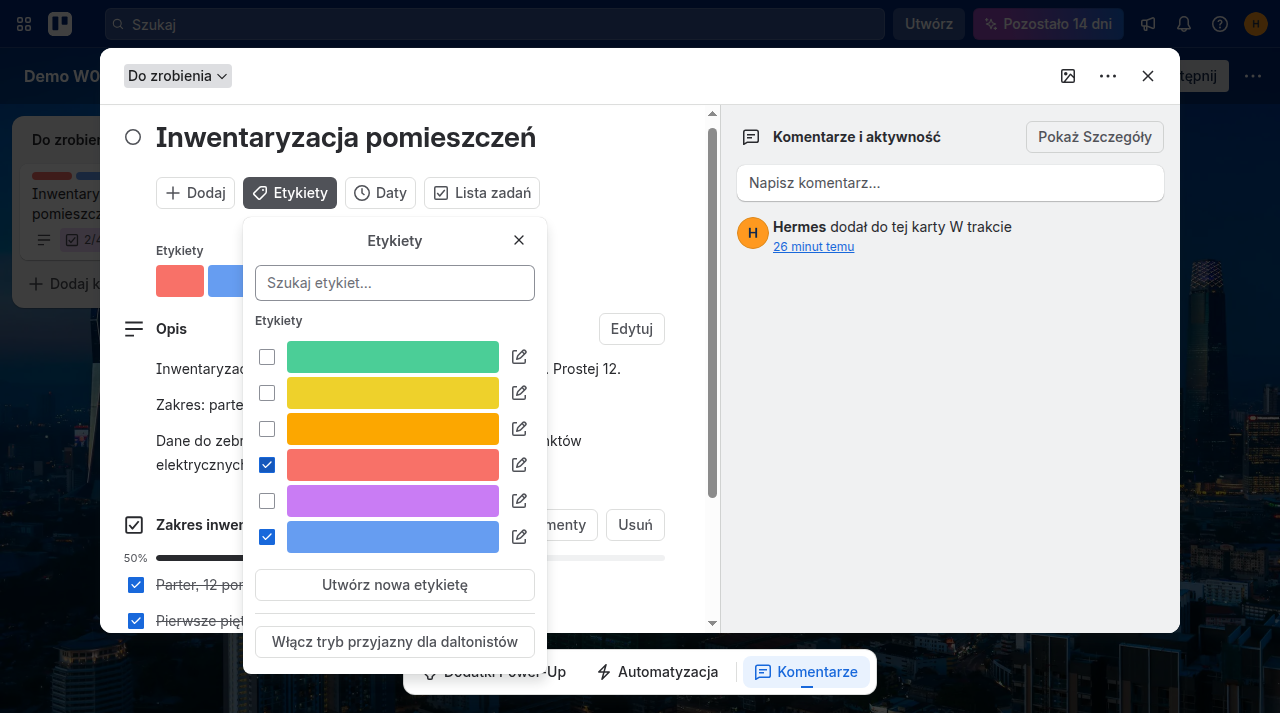Viewport: 1280px width, 713px height.
Task: Toggle the yellow label checkbox
Action: [x=267, y=393]
